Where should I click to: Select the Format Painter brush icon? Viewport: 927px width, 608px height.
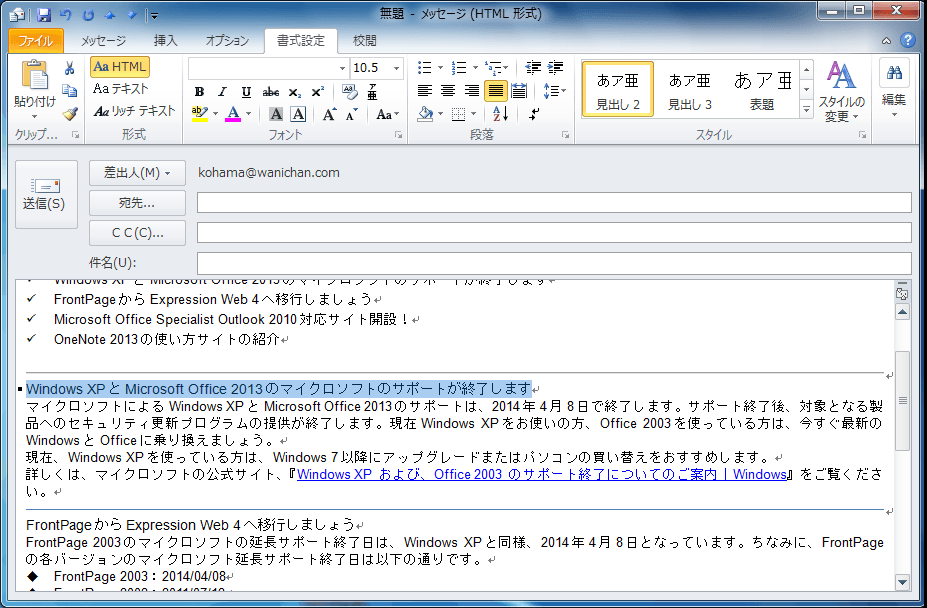tap(70, 112)
